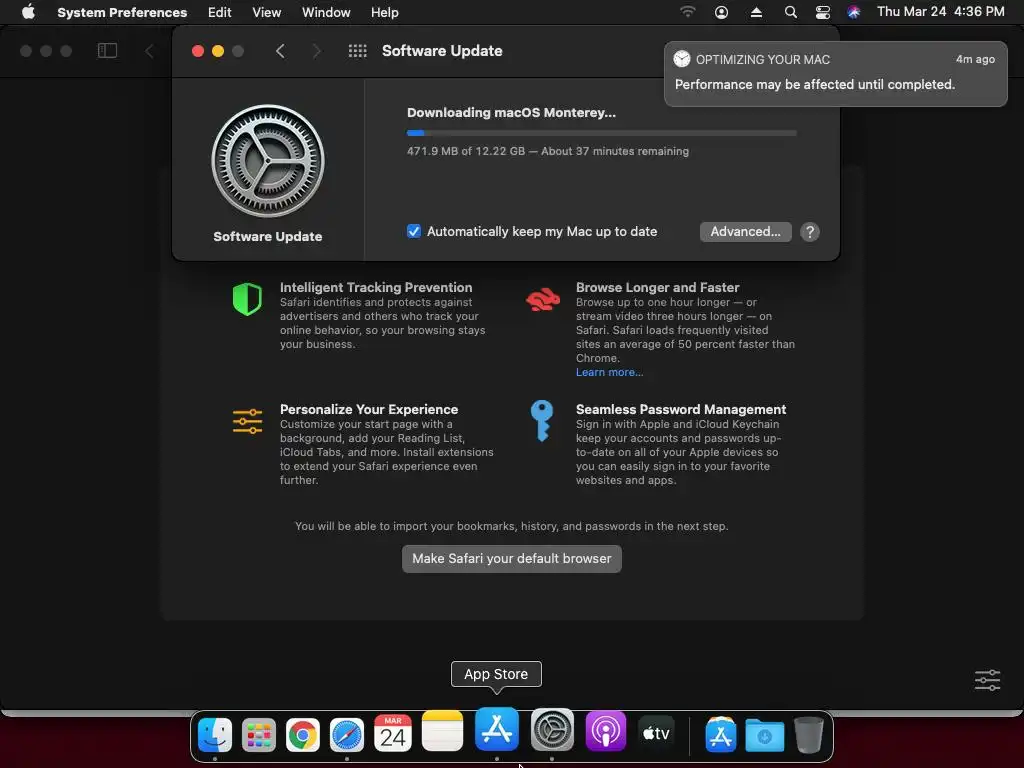Click the date and time clock
The height and width of the screenshot is (768, 1024).
(x=940, y=12)
